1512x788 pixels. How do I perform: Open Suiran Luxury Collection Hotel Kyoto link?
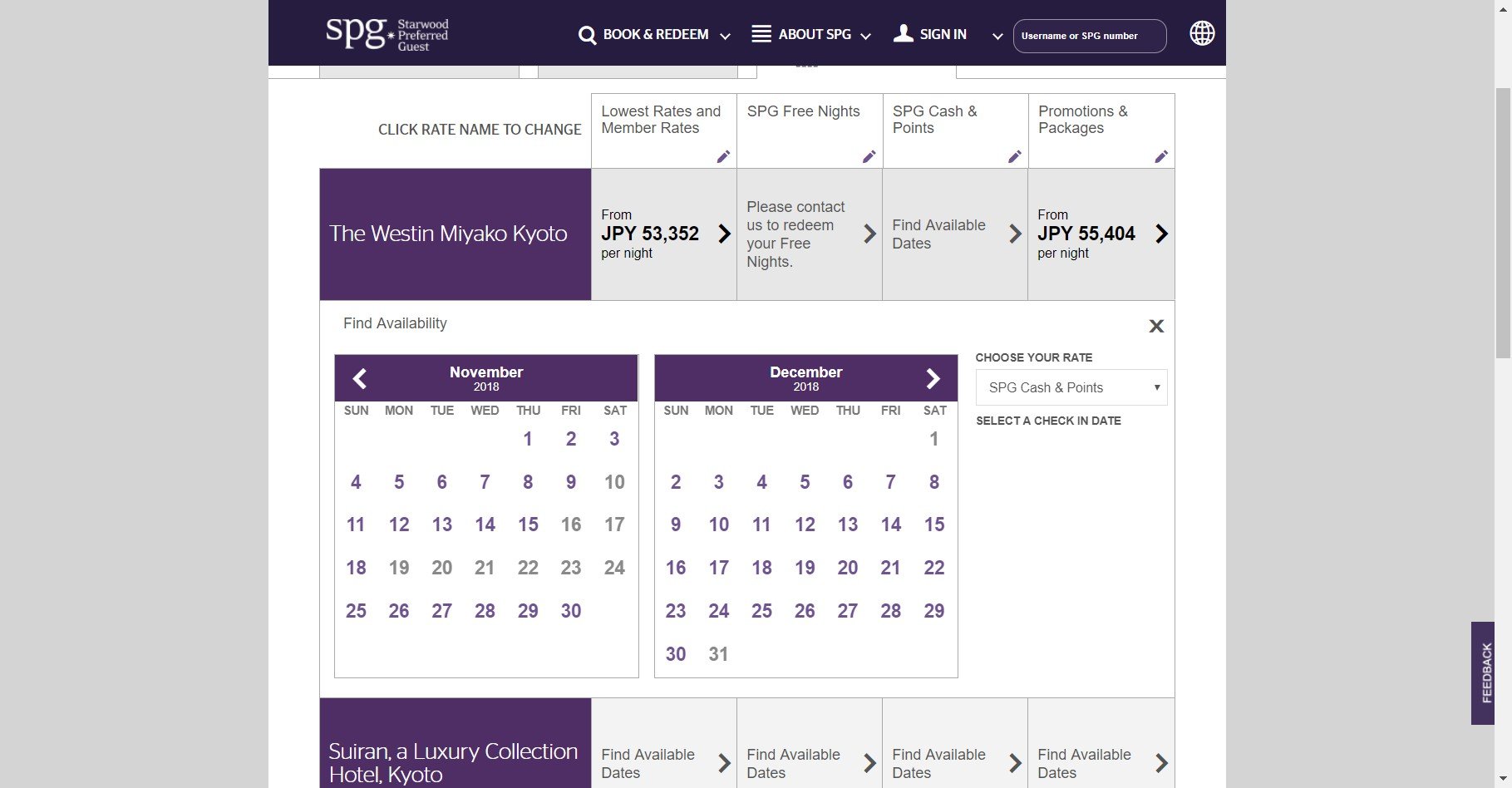click(x=453, y=762)
